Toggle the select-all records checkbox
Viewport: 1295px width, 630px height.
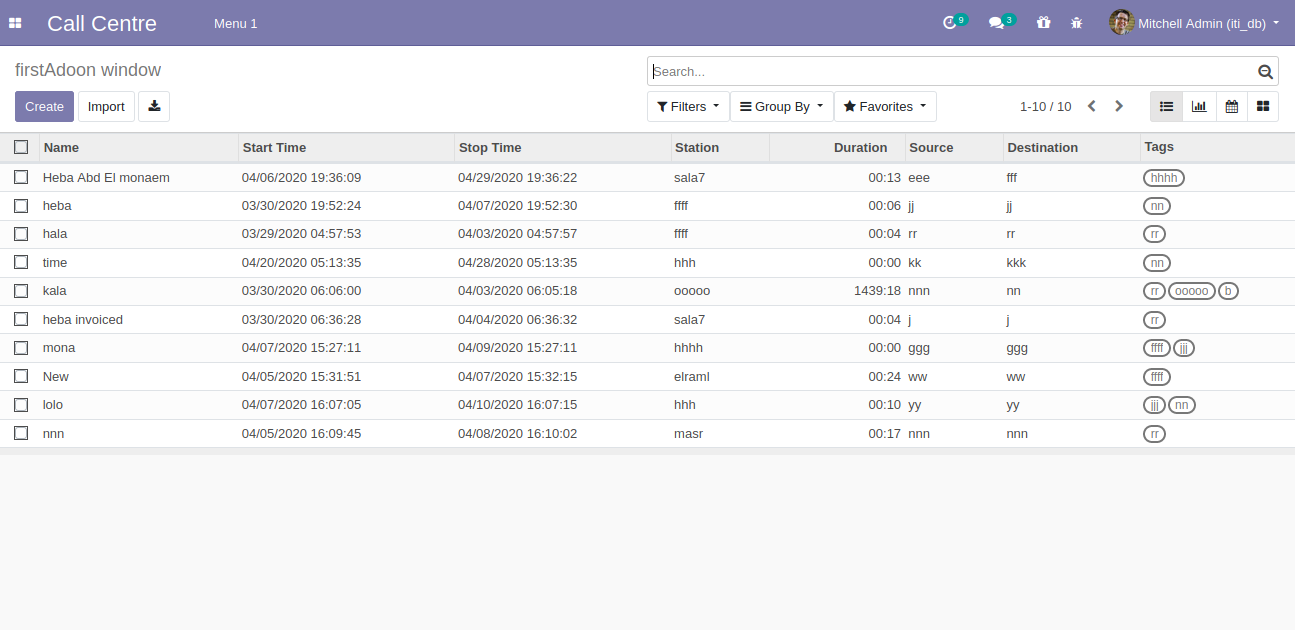tap(21, 146)
